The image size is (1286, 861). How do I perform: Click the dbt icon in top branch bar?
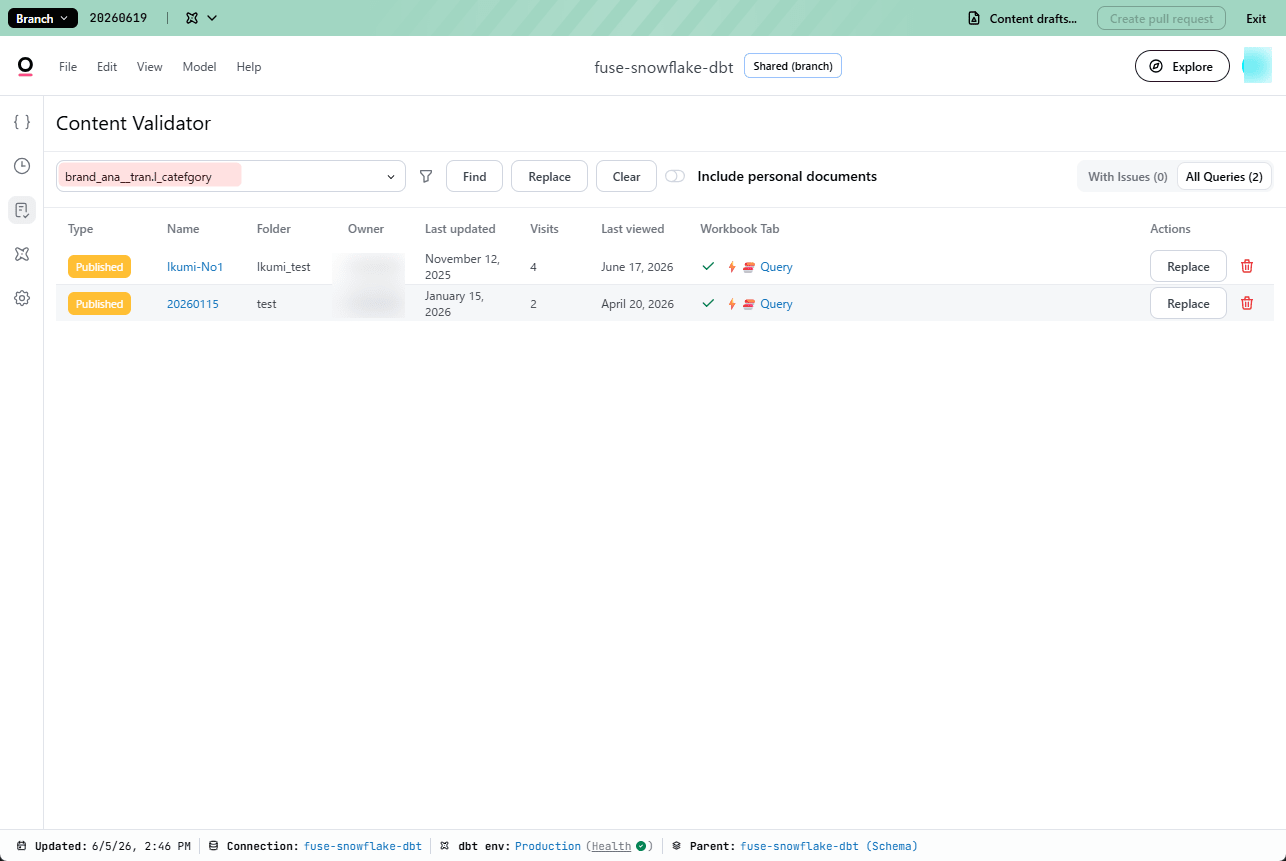click(192, 18)
